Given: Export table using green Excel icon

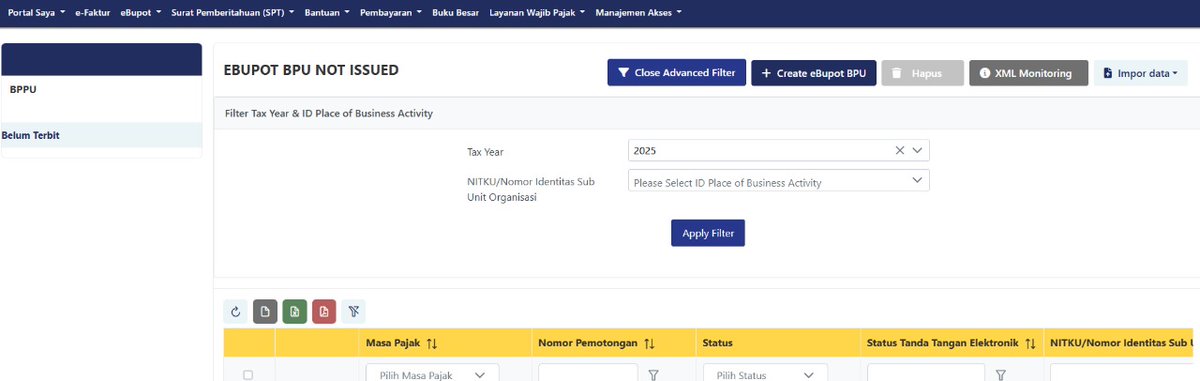Looking at the screenshot, I should pyautogui.click(x=294, y=311).
